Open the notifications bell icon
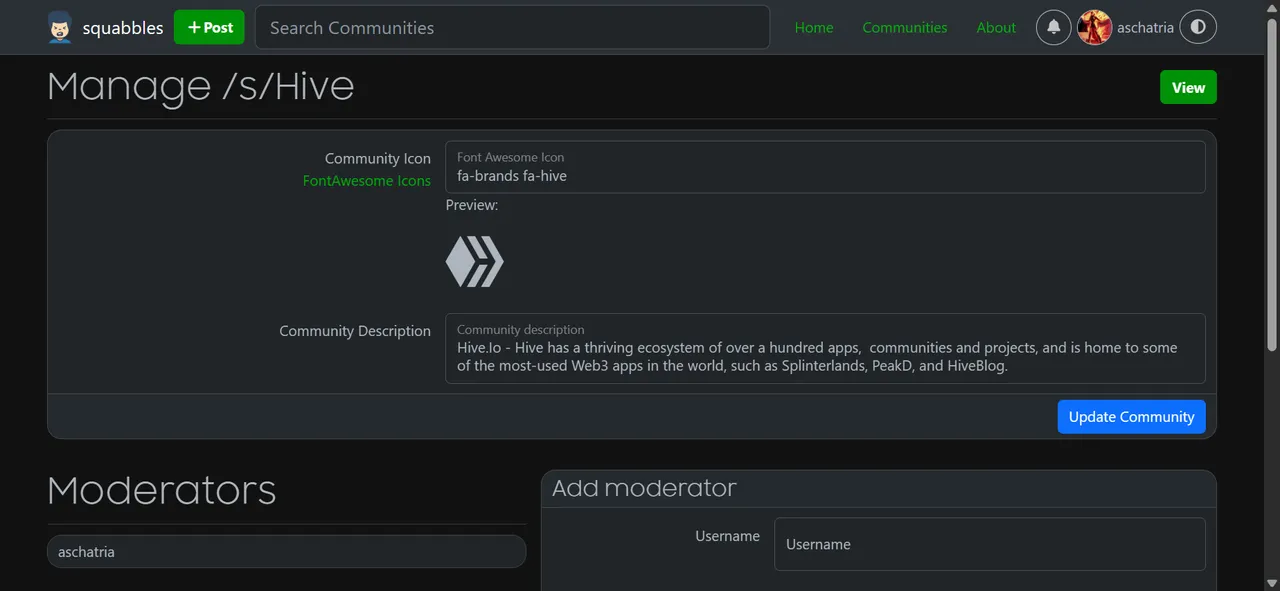This screenshot has width=1280, height=591. pos(1053,27)
